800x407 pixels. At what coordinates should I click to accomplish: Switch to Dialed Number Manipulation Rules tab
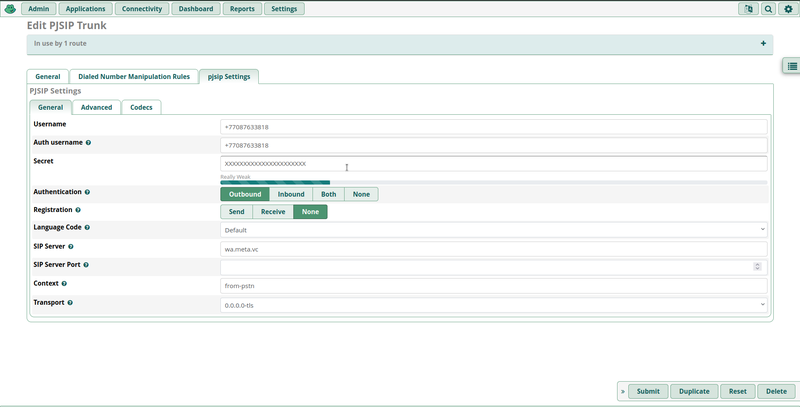[x=134, y=76]
